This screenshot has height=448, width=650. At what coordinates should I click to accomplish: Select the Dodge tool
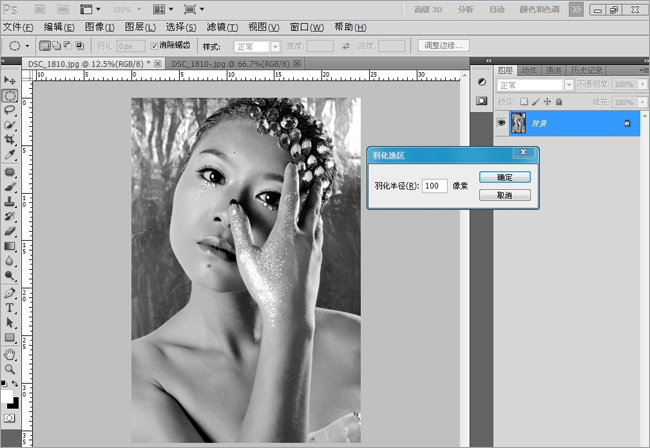(10, 276)
